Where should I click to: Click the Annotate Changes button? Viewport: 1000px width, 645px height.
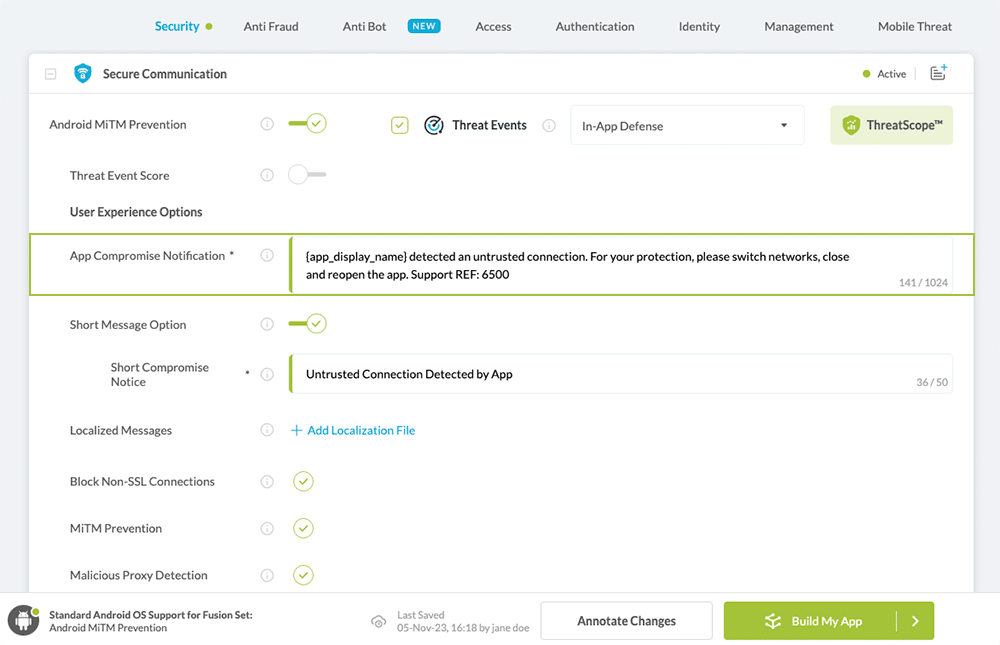pos(626,621)
